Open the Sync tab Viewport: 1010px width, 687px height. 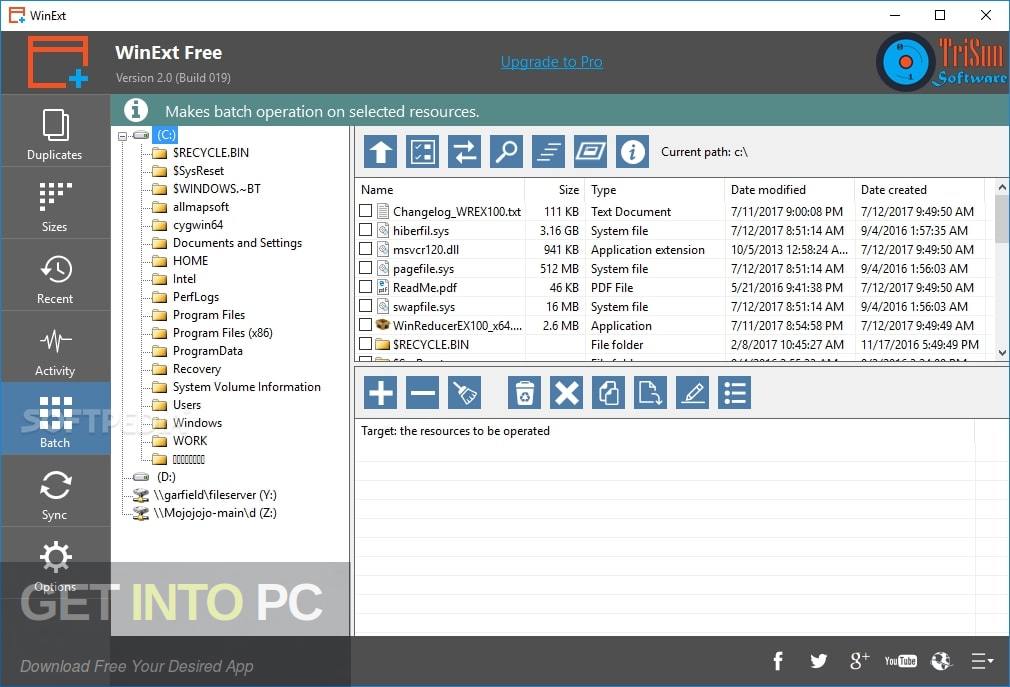tap(55, 491)
